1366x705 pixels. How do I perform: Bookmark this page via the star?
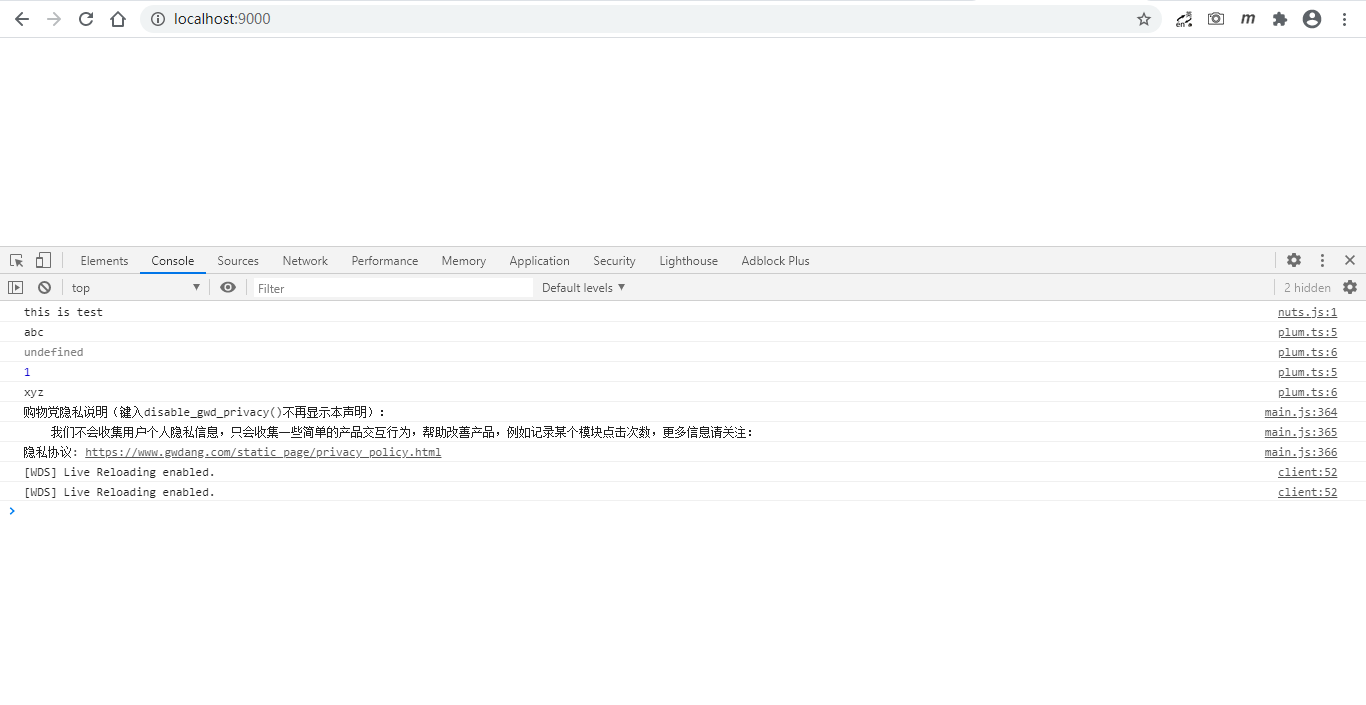tap(1143, 18)
